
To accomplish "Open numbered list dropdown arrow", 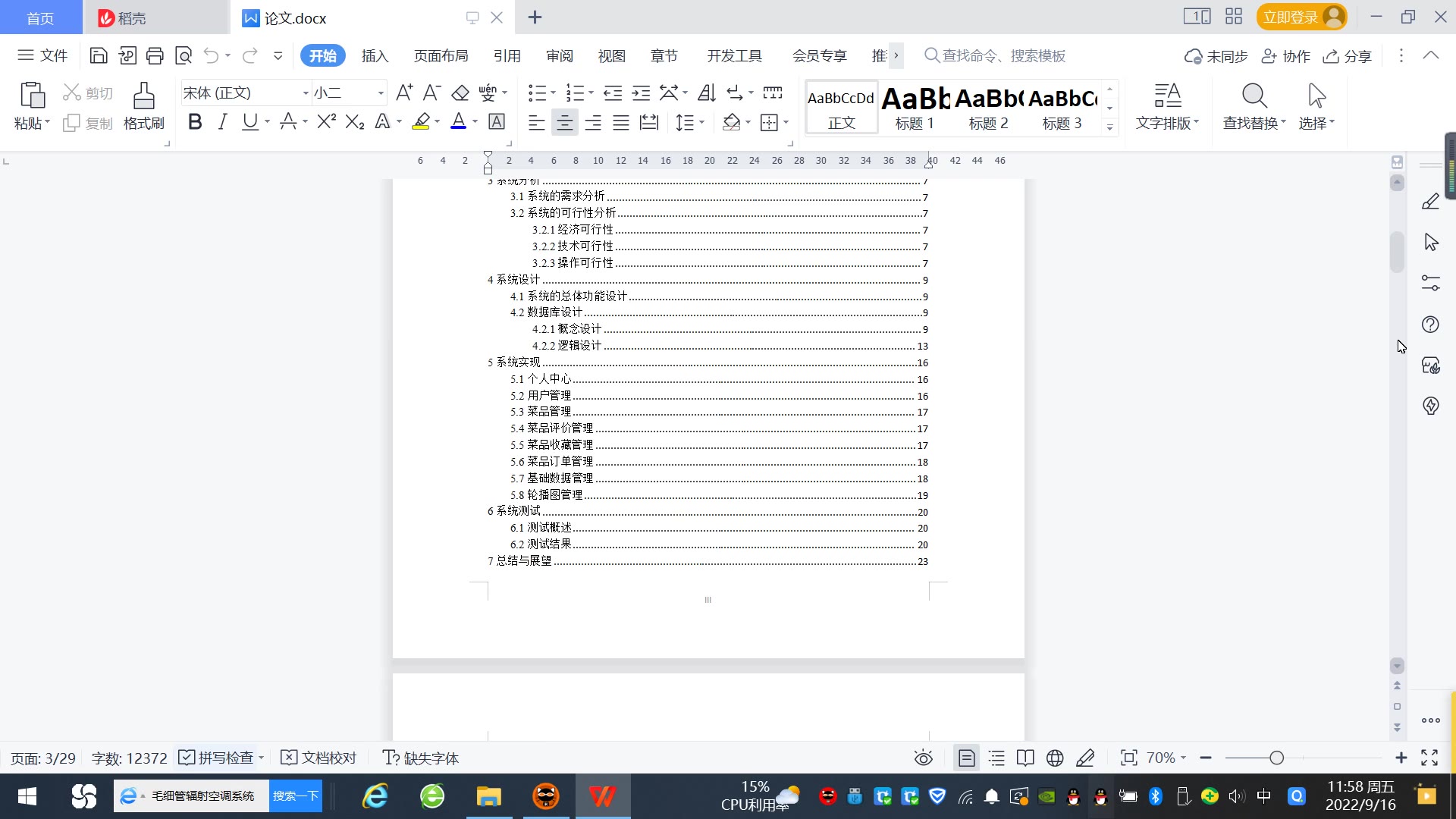I will pos(591,93).
